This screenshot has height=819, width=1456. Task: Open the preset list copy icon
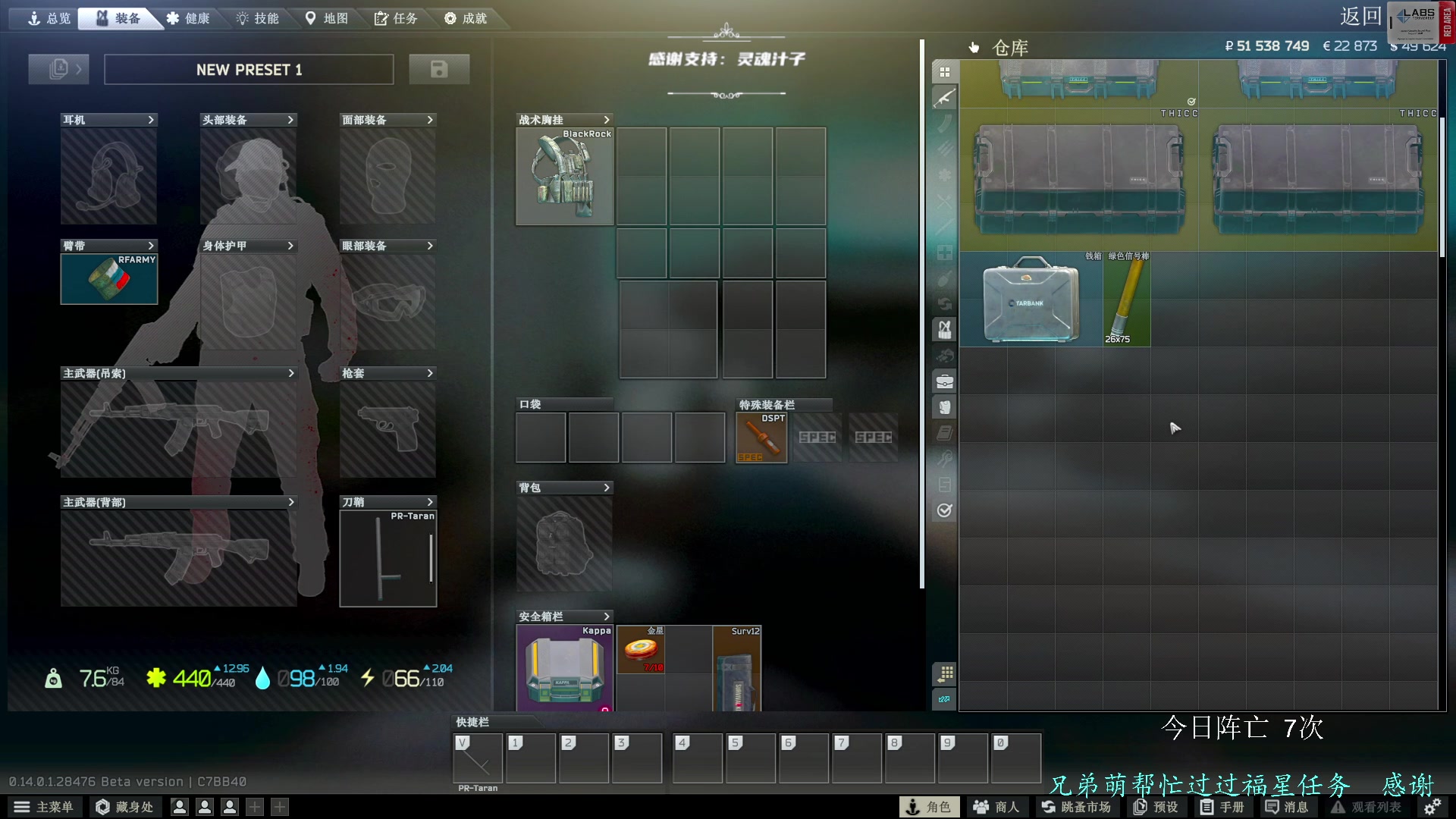tap(58, 69)
